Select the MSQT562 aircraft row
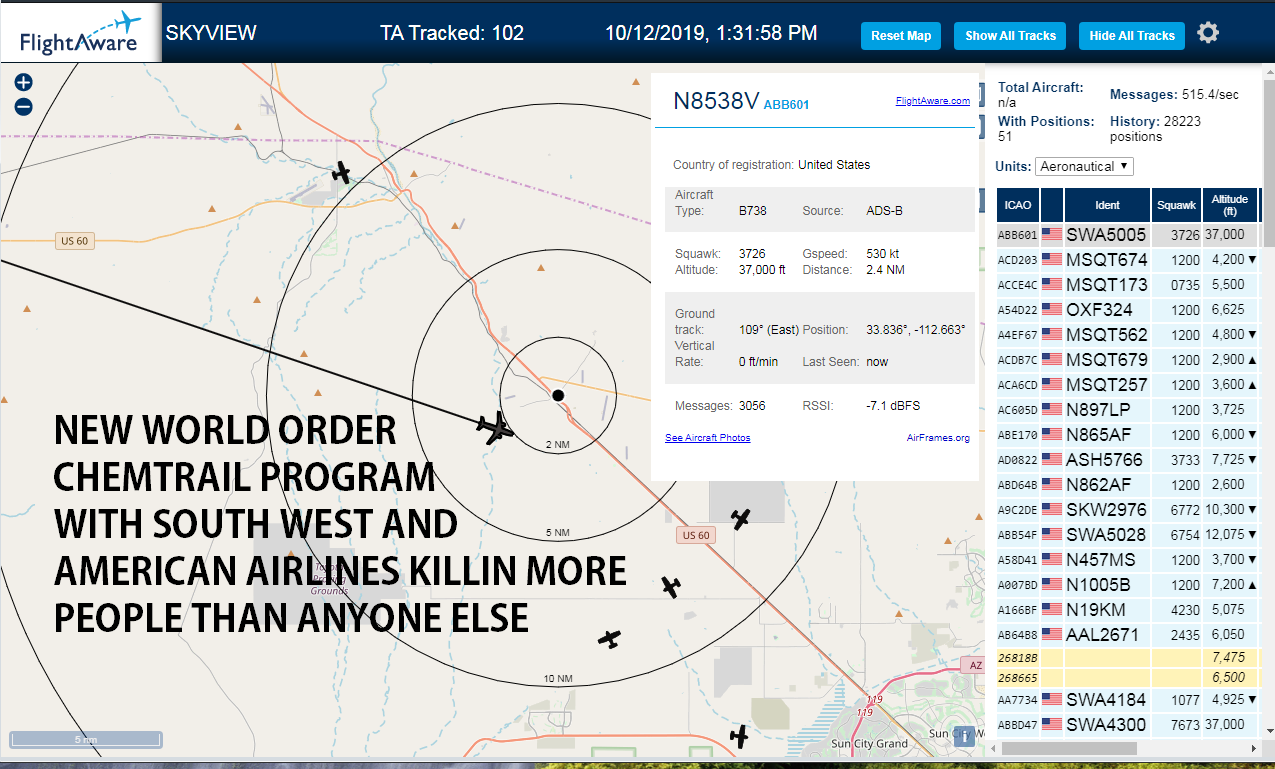 point(1127,334)
